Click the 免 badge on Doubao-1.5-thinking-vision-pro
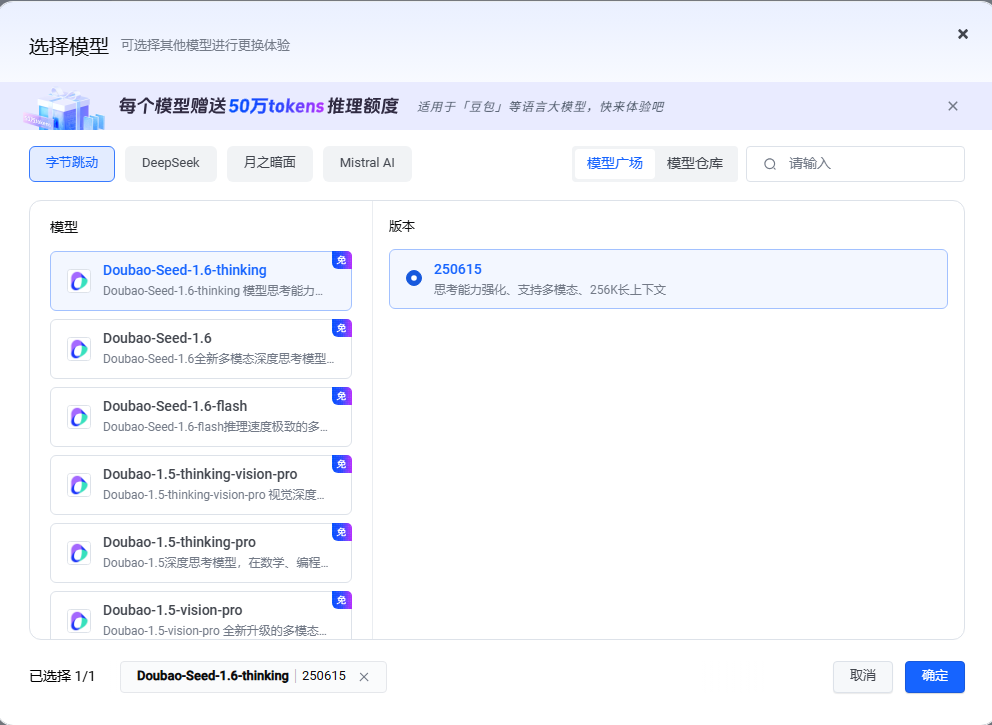 pos(342,464)
